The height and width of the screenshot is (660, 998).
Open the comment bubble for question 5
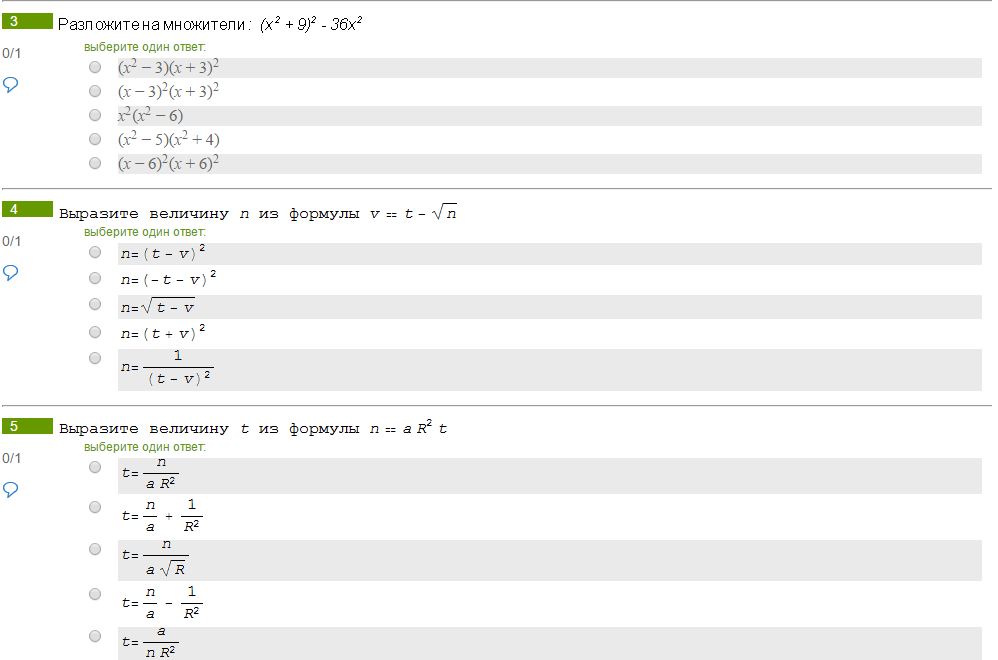tap(10, 489)
